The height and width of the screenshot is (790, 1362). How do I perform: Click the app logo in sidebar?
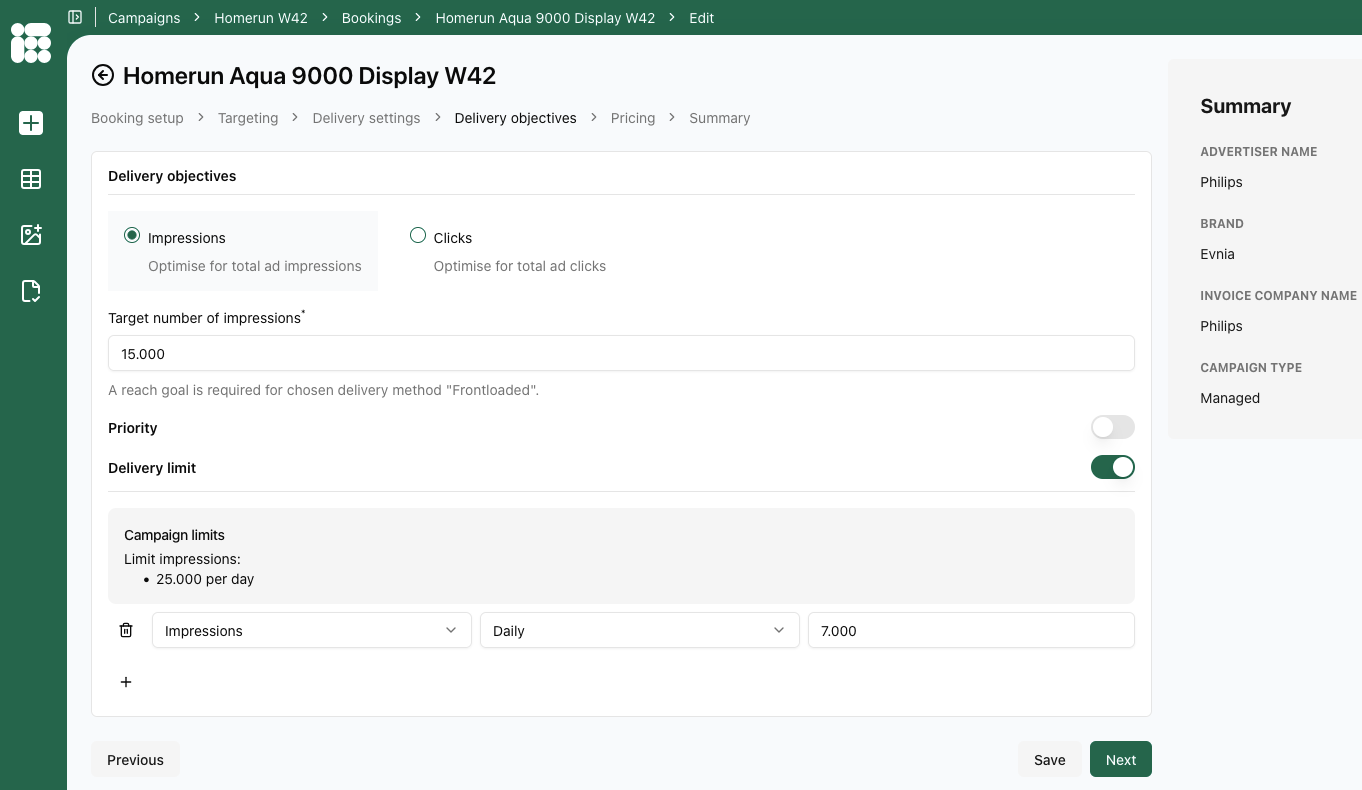pyautogui.click(x=31, y=43)
